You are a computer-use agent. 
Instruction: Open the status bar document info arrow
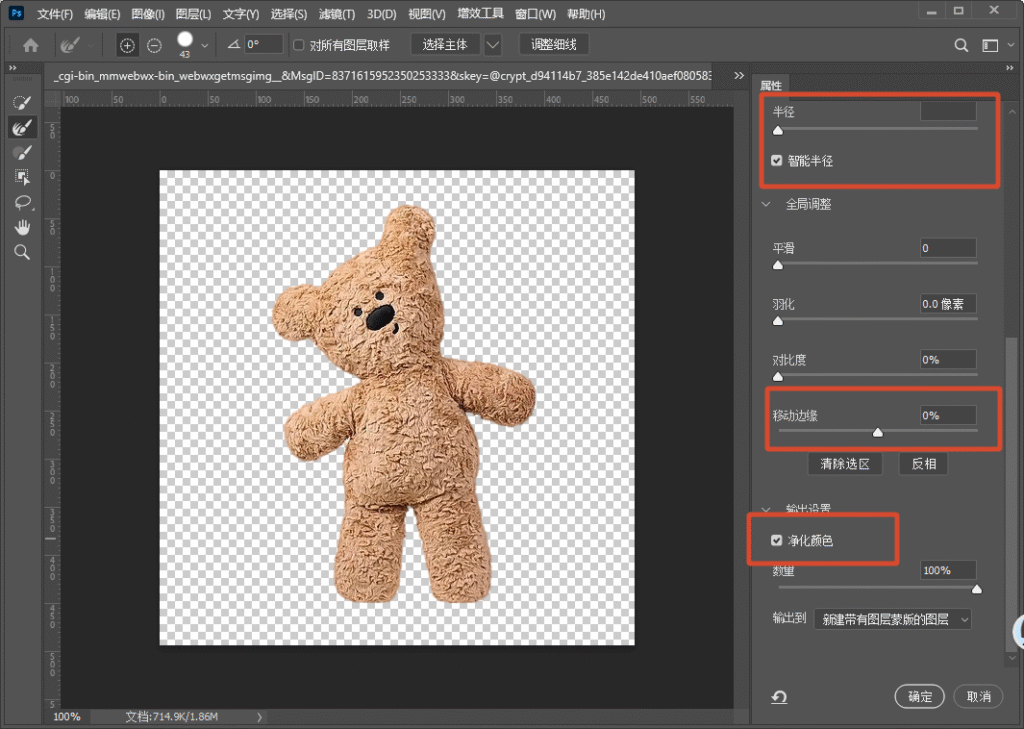(x=259, y=717)
